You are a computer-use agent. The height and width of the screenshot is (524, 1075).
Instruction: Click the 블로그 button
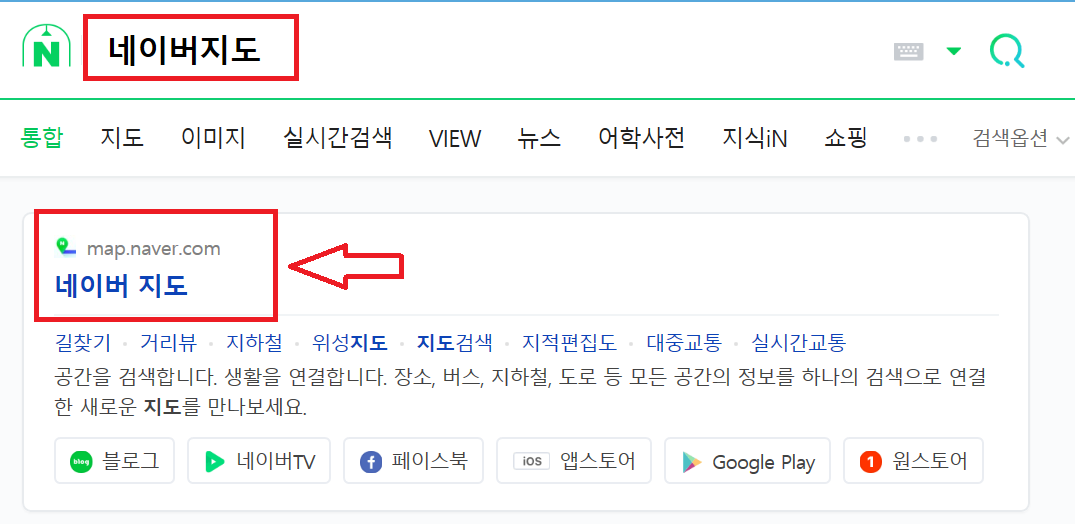pos(114,461)
